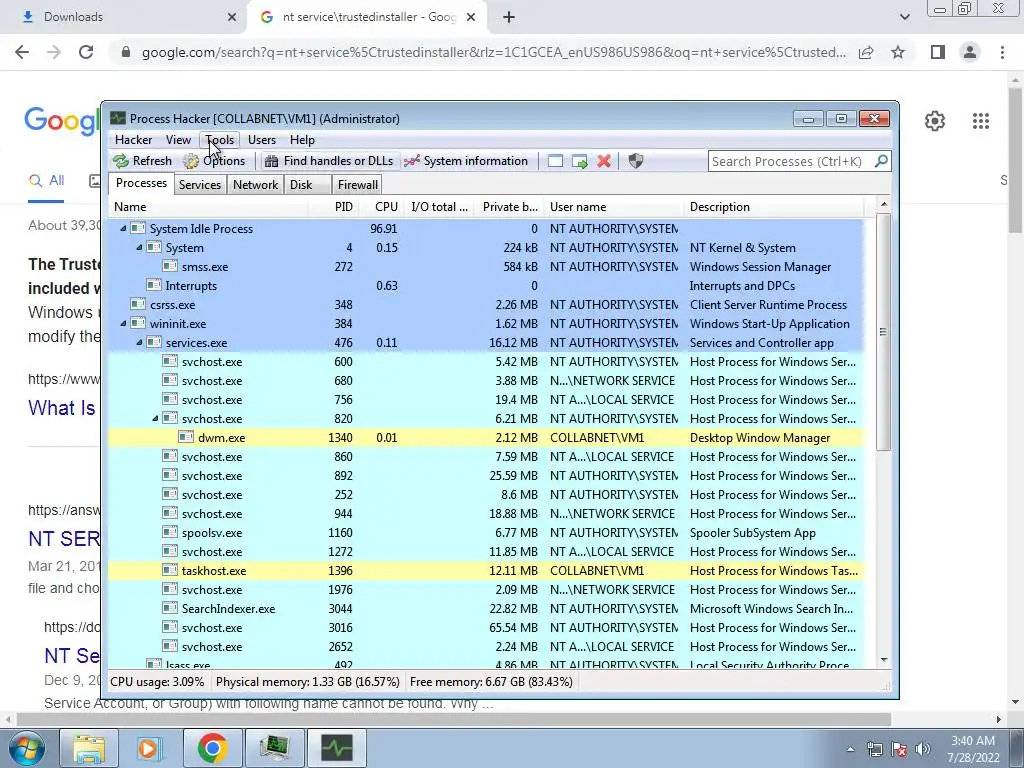The image size is (1024, 768).
Task: Open Chrome side panel icon
Action: (938, 52)
